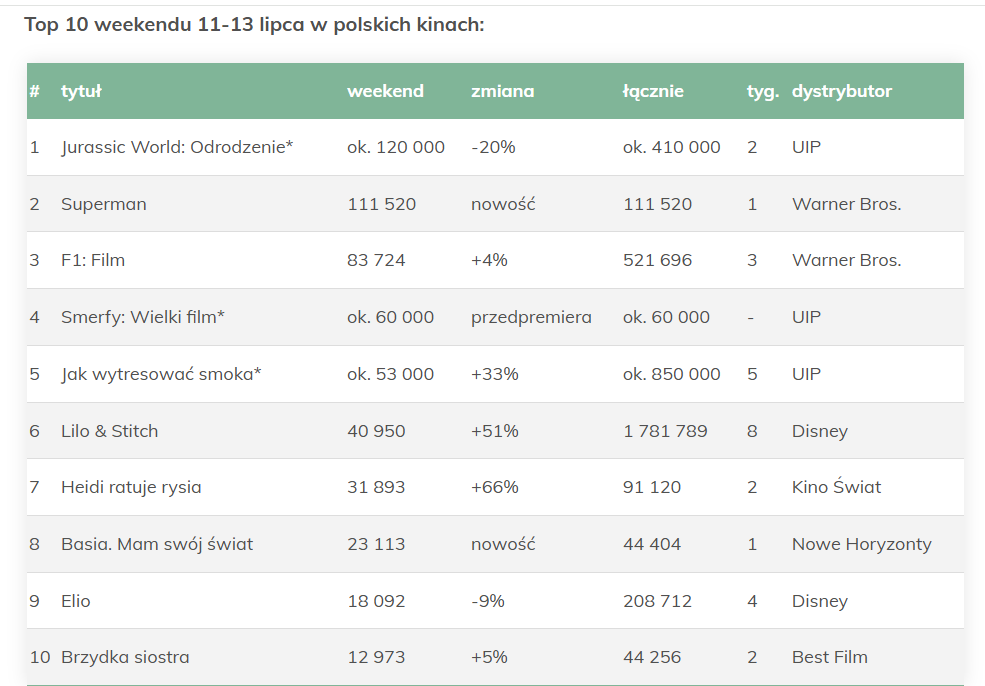Viewport: 985px width, 686px height.
Task: Select the 'Smerfy: Wielki film*' title
Action: 143,317
